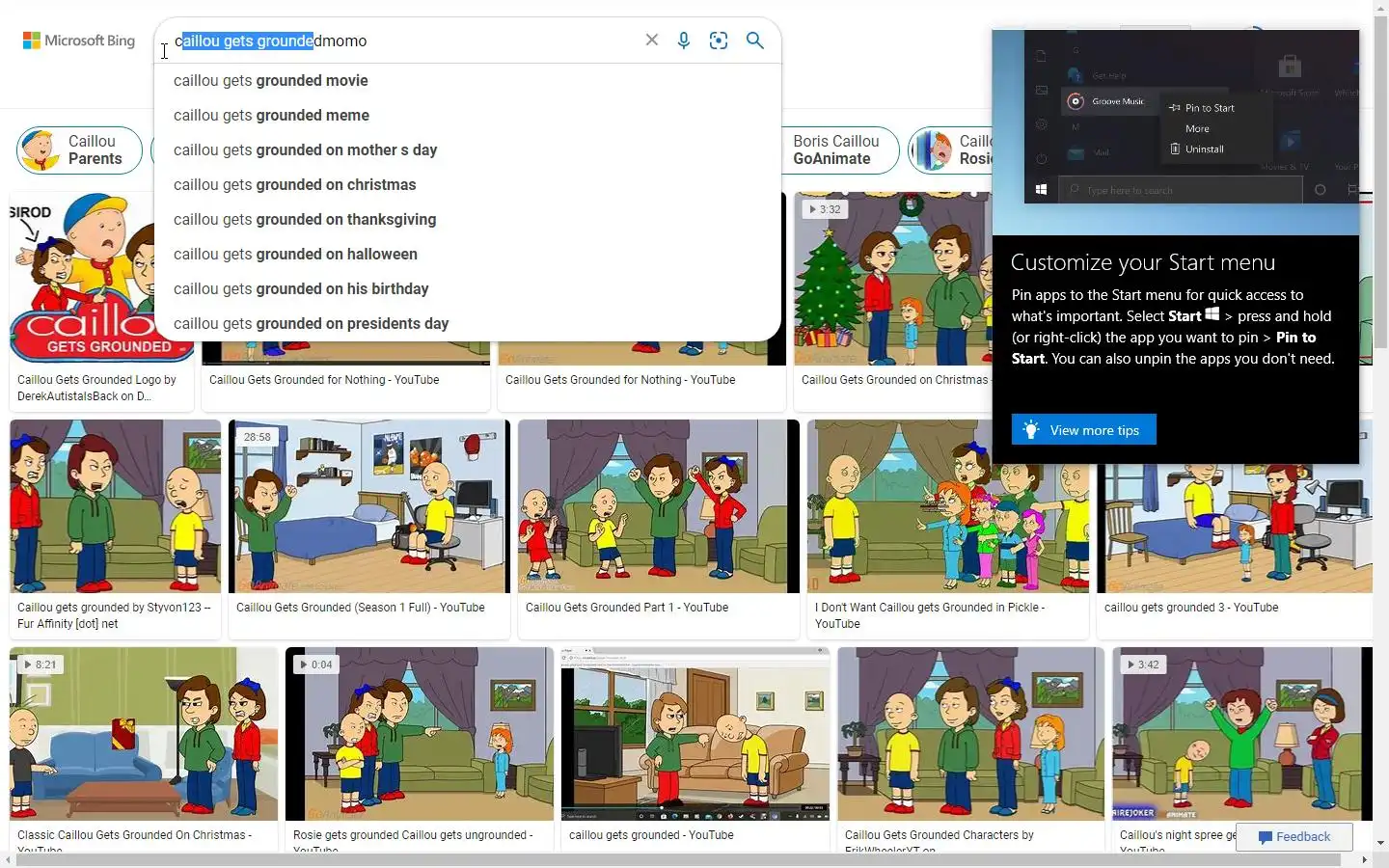
Task: Open the Caillou Parents related search chip
Action: (x=79, y=150)
